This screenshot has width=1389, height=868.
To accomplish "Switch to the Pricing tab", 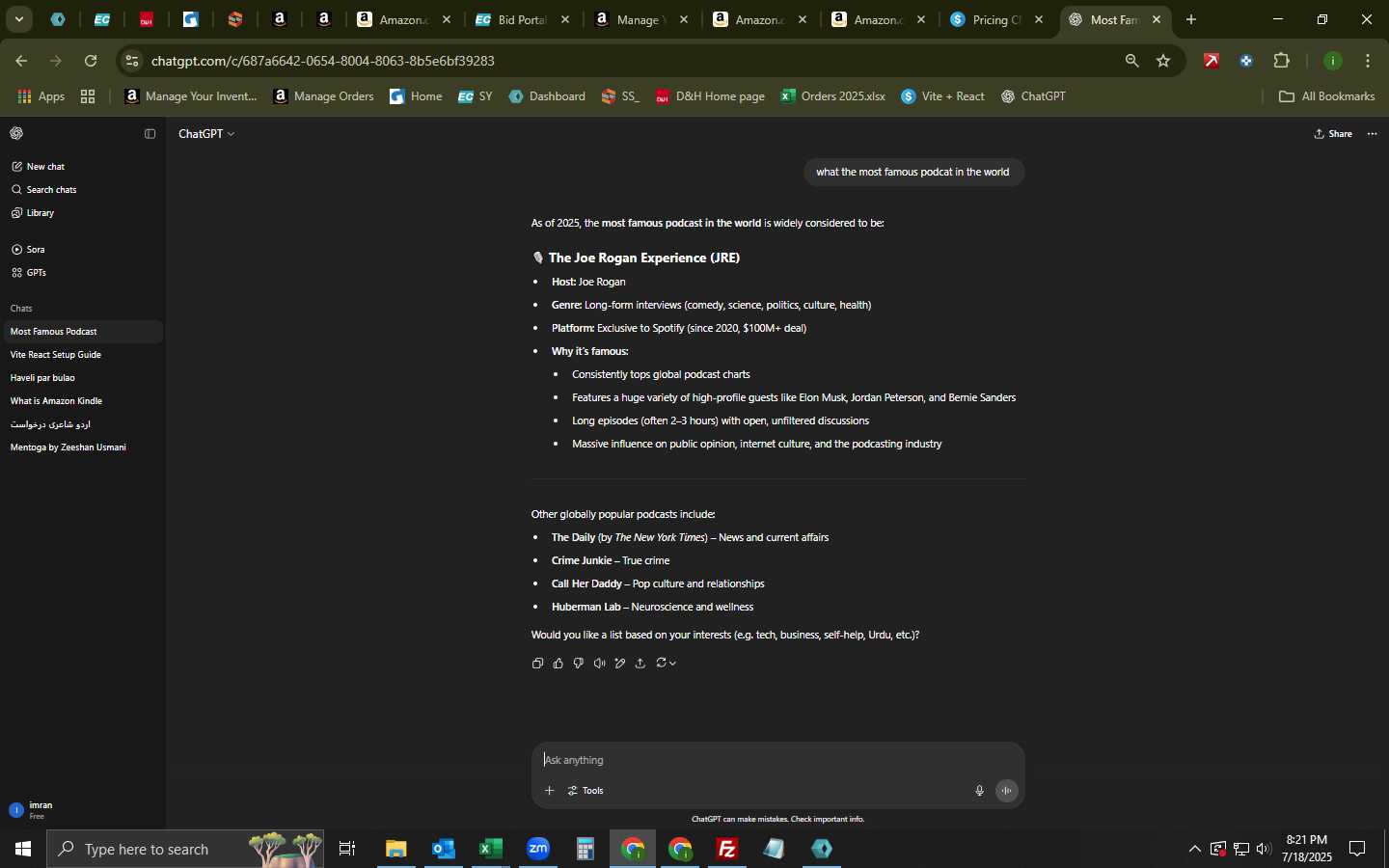I will tap(998, 19).
